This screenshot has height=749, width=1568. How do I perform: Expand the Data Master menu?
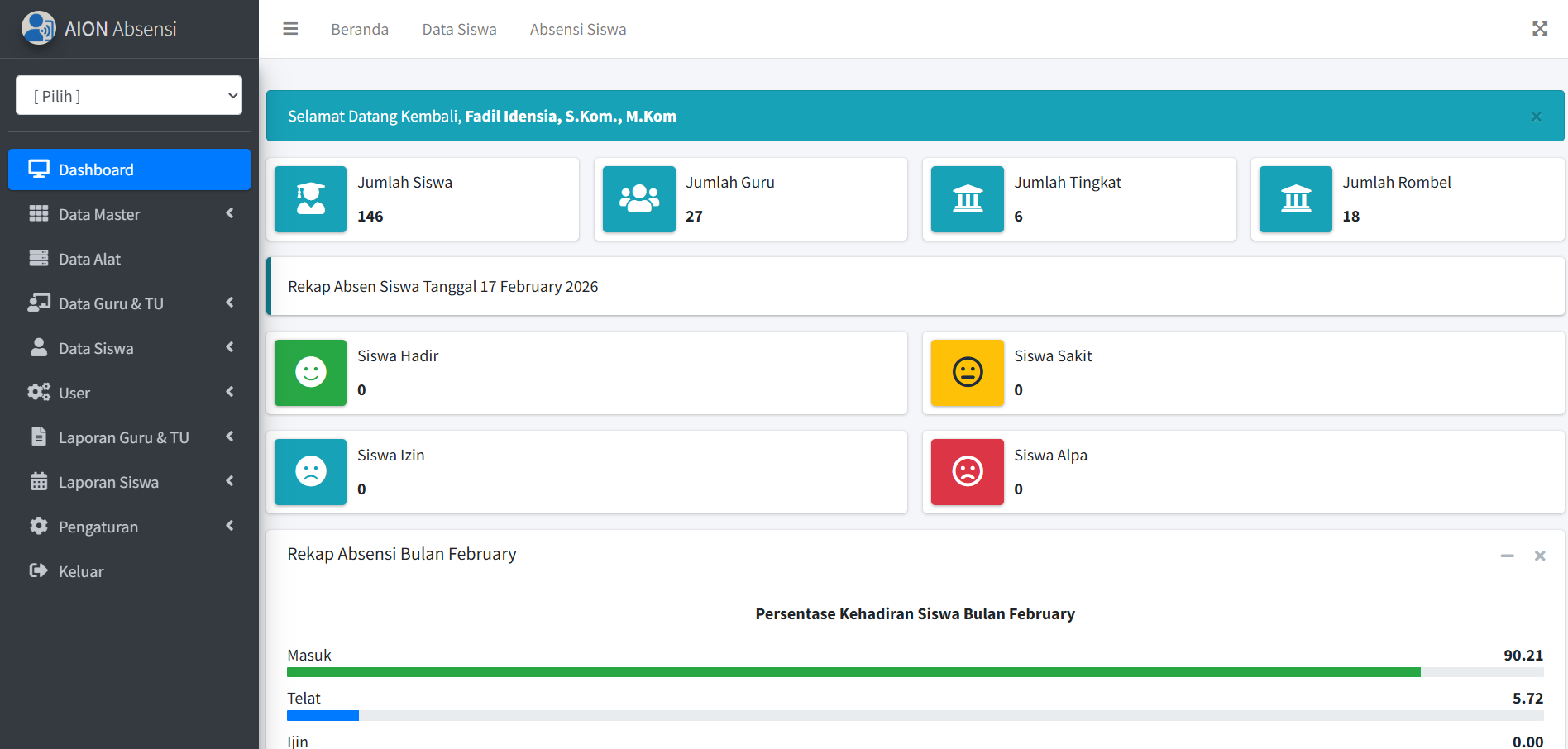129,214
